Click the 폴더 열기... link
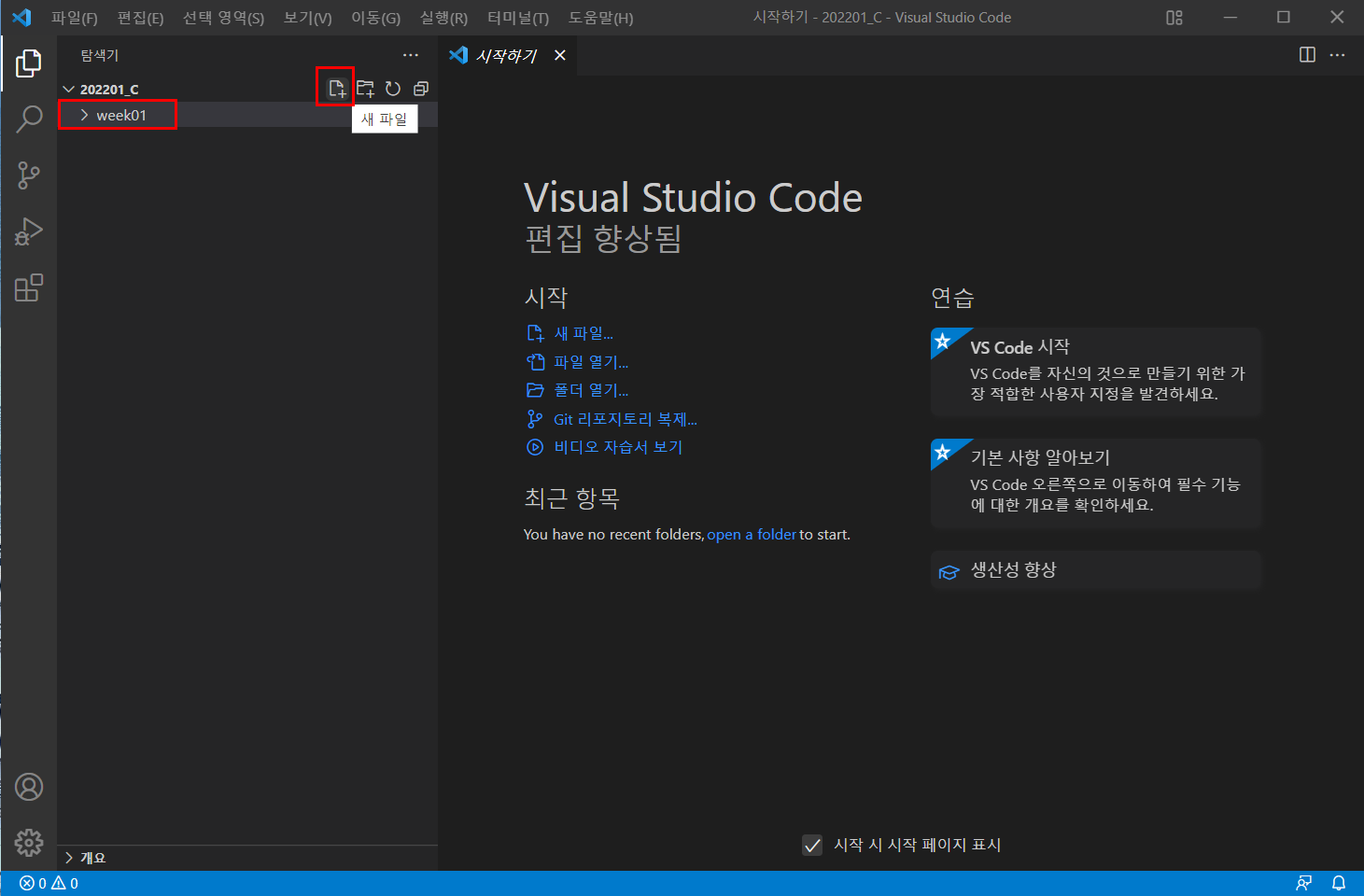This screenshot has width=1364, height=896. click(578, 390)
